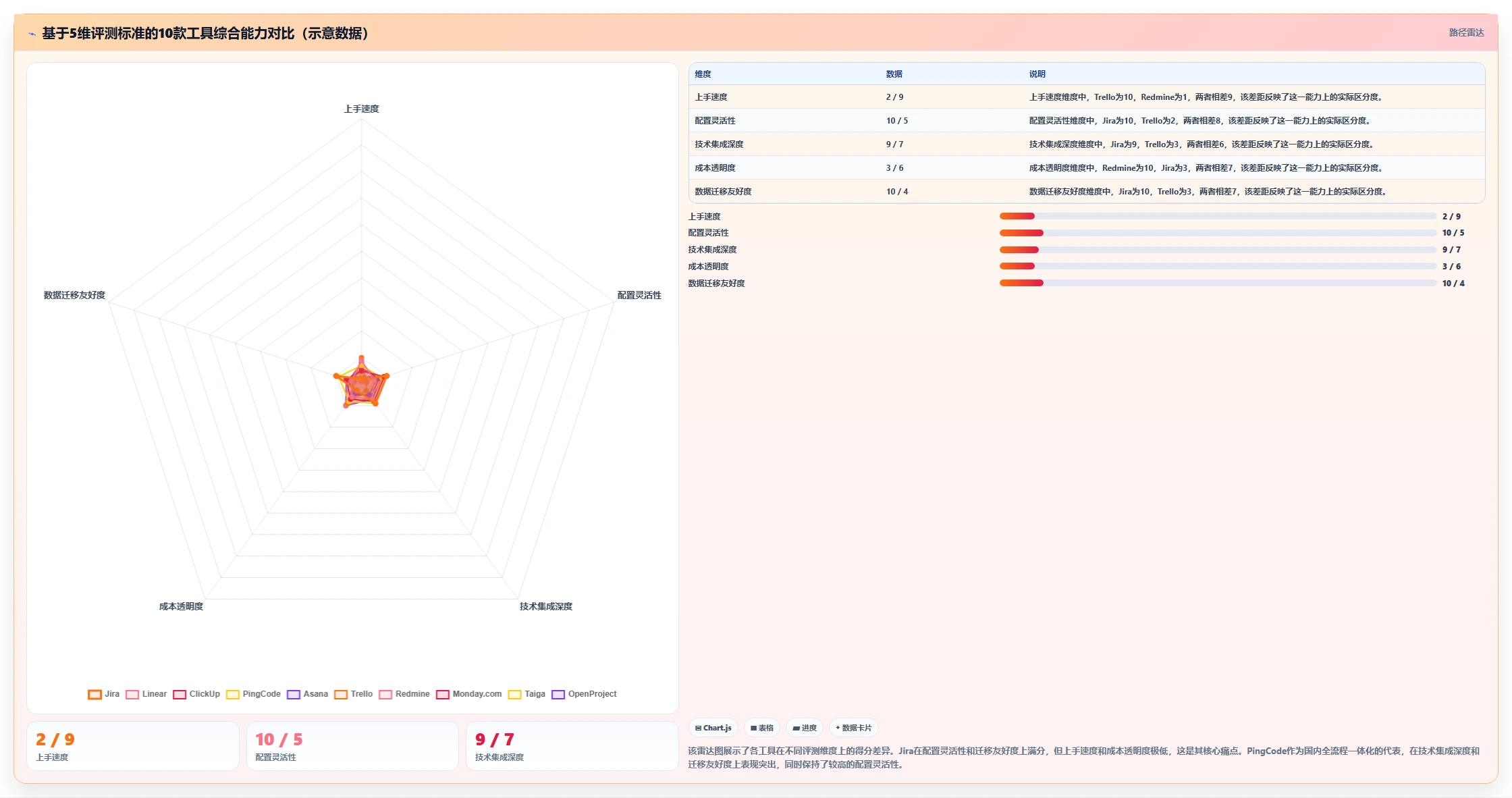Click the table cell value 10 / 5
Image resolution: width=1512 pixels, height=798 pixels.
click(896, 121)
